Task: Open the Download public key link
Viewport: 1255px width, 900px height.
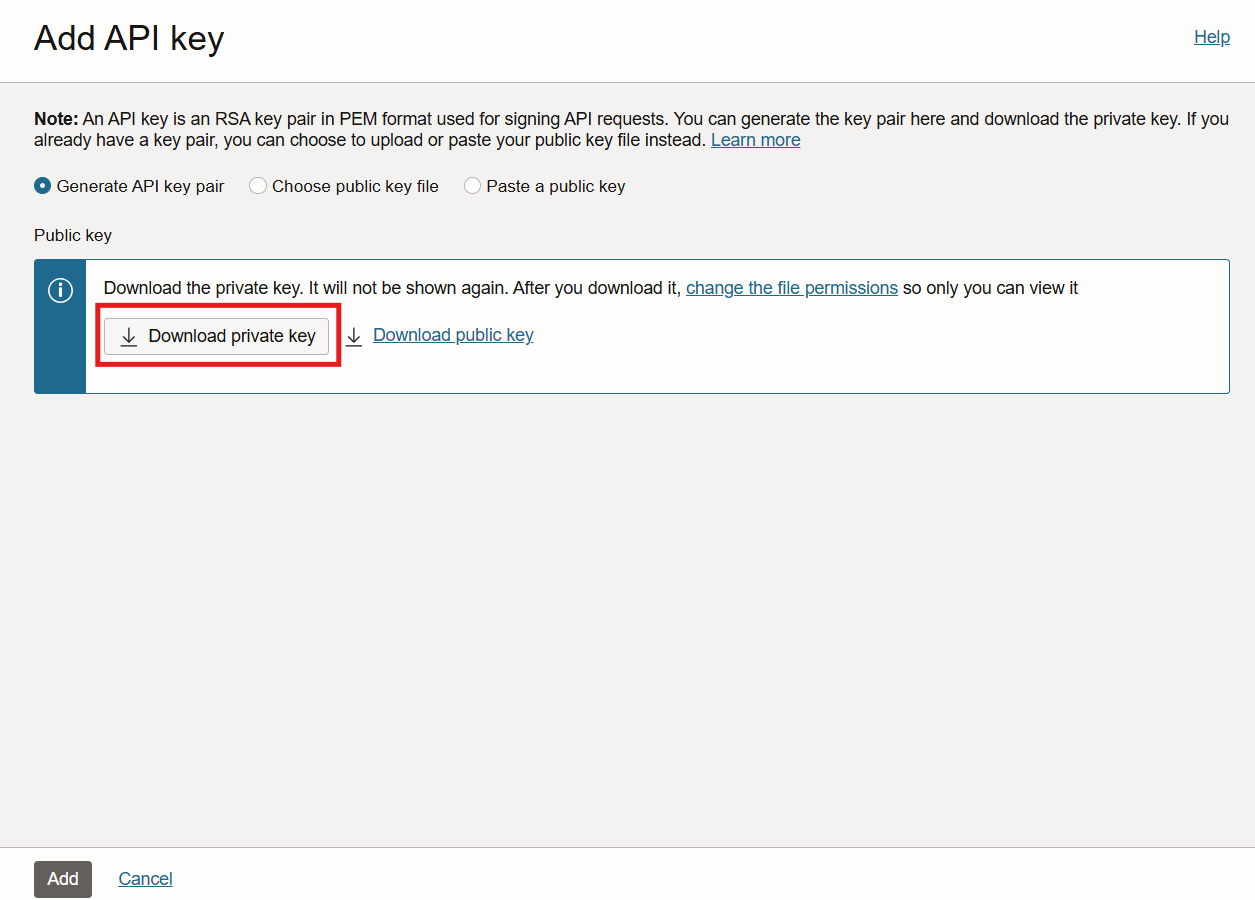Action: tap(452, 335)
